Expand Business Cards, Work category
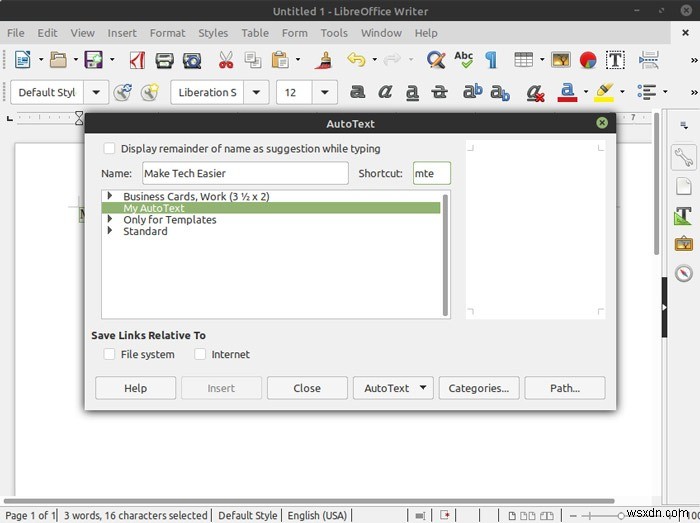 click(x=109, y=196)
